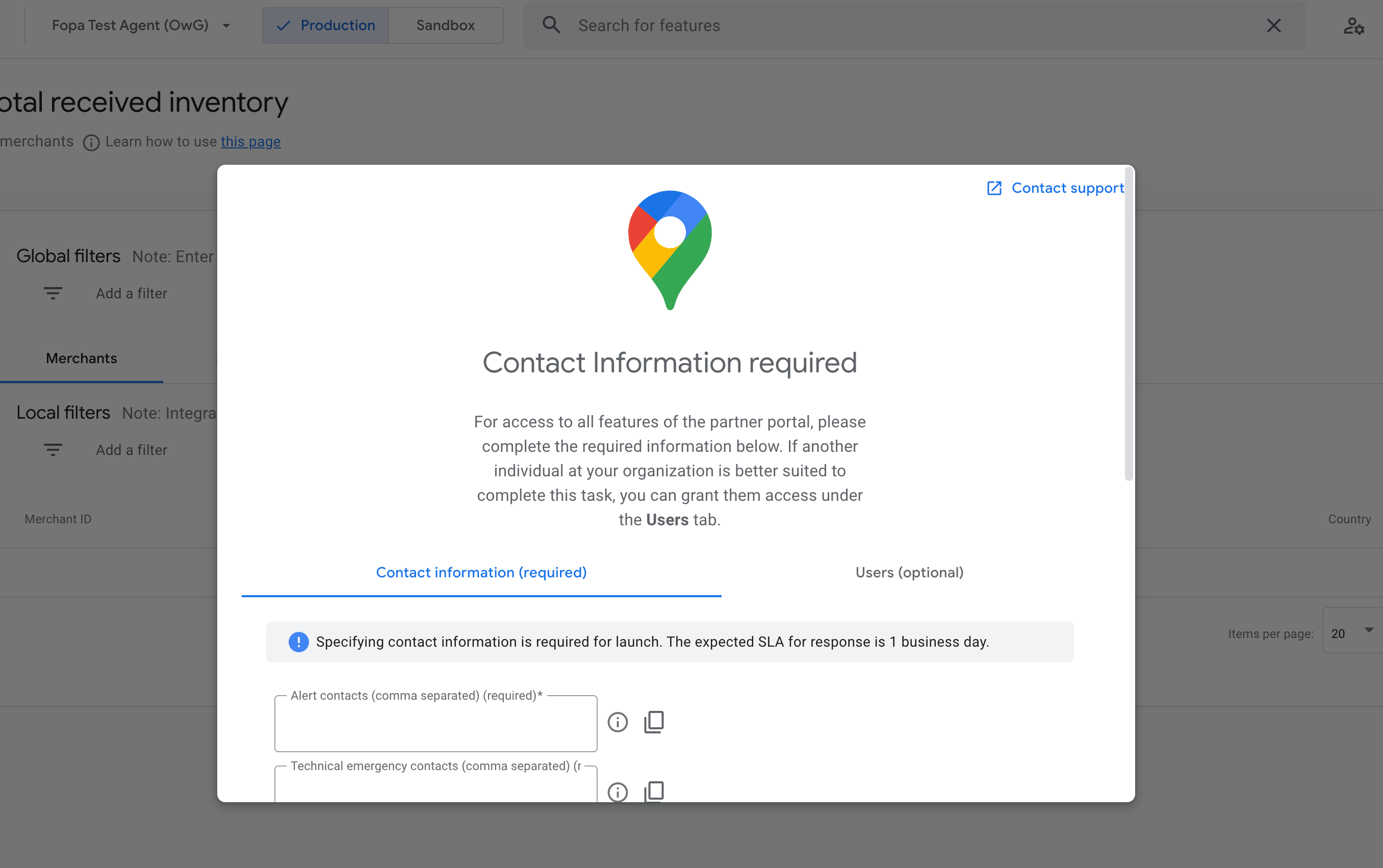Screen dimensions: 1383x868
Task: Select the Production environment toggle
Action: tap(324, 25)
